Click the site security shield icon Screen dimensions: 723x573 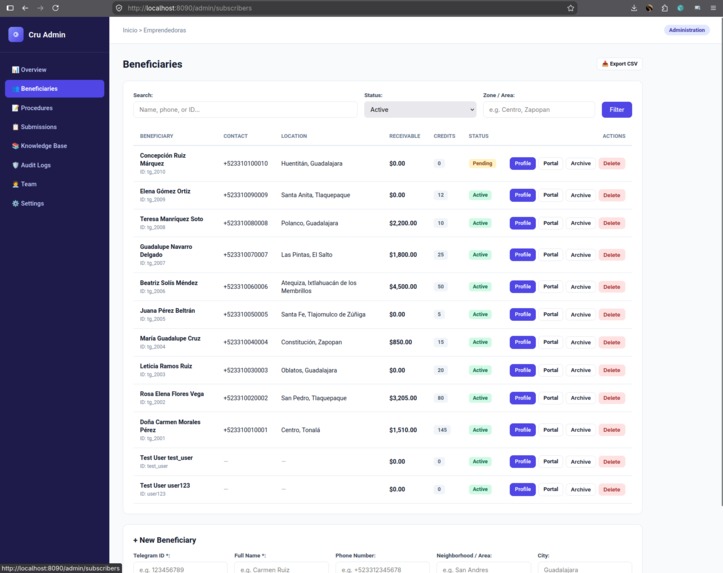coord(119,8)
